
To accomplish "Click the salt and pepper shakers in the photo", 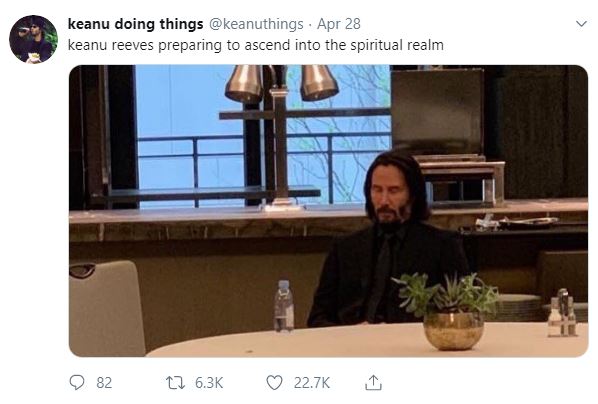I will click(x=563, y=313).
